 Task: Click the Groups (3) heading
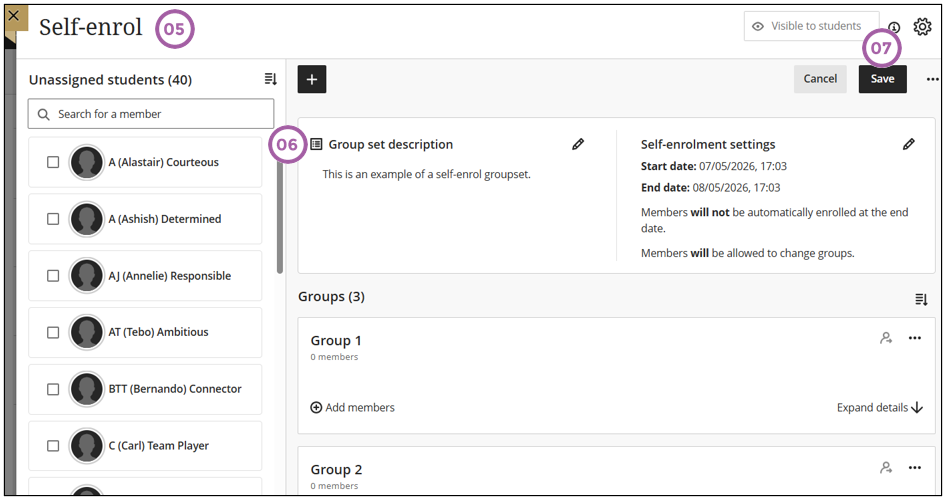(331, 297)
